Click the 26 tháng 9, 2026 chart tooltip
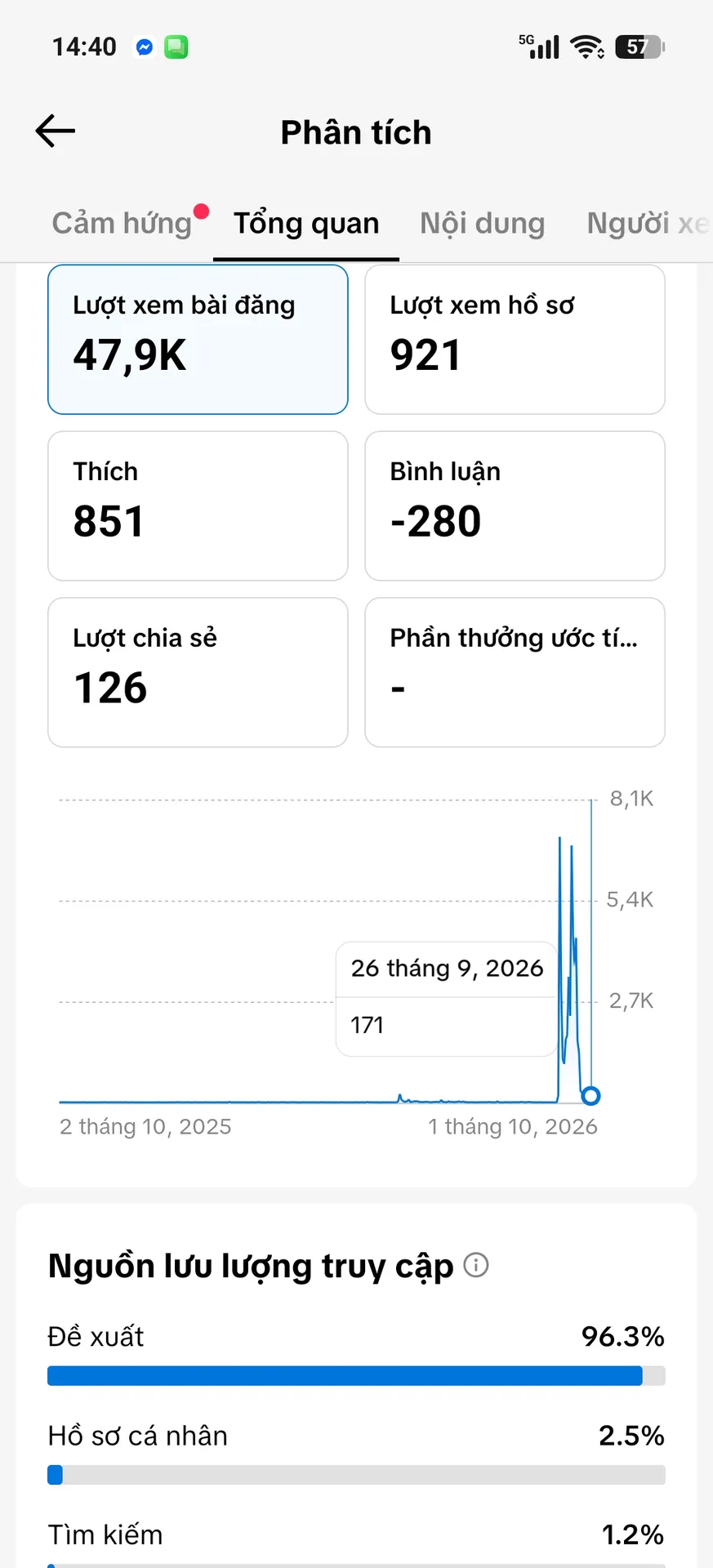713x1568 pixels. coord(446,999)
